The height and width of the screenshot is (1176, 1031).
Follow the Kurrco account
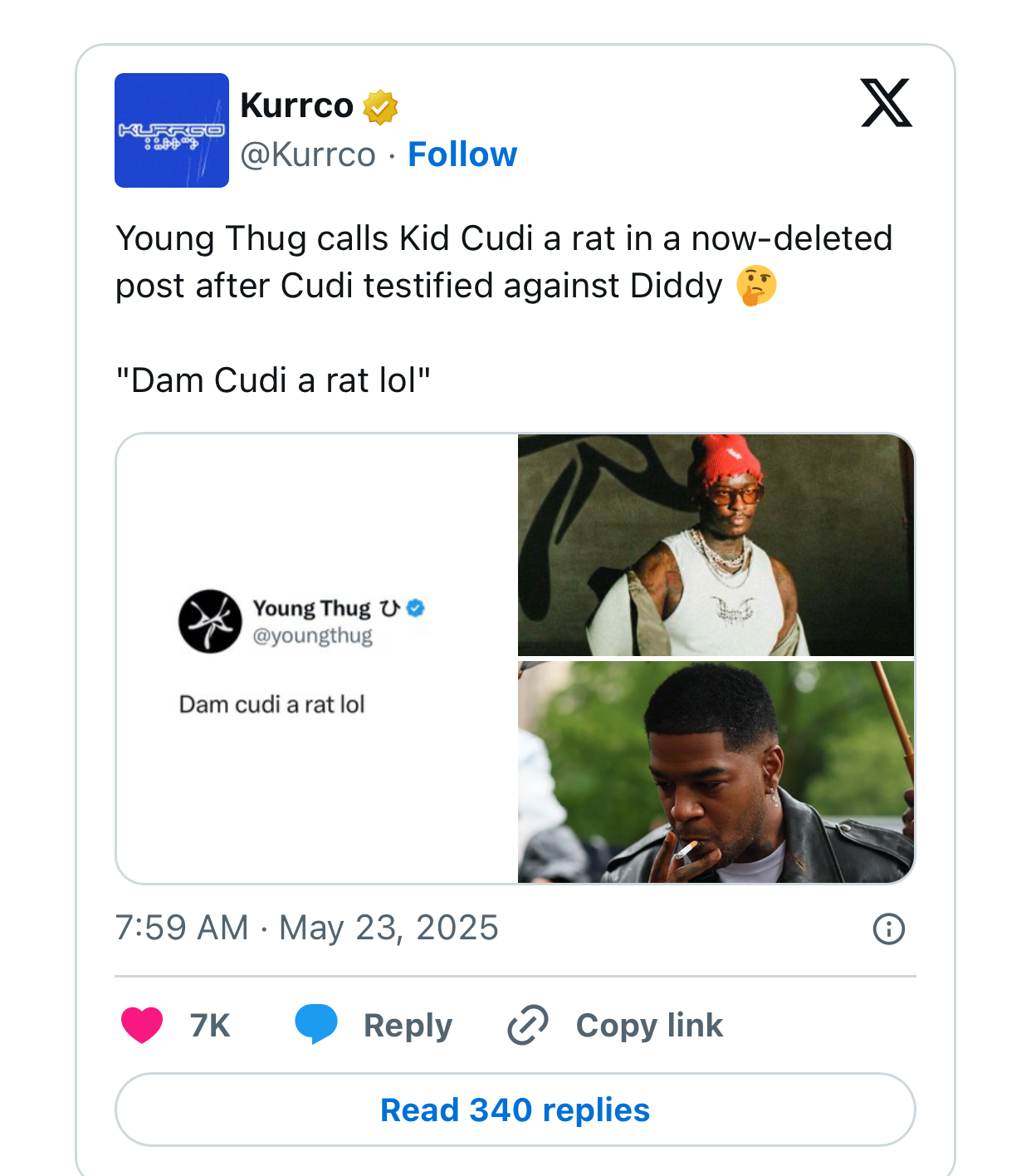[462, 154]
